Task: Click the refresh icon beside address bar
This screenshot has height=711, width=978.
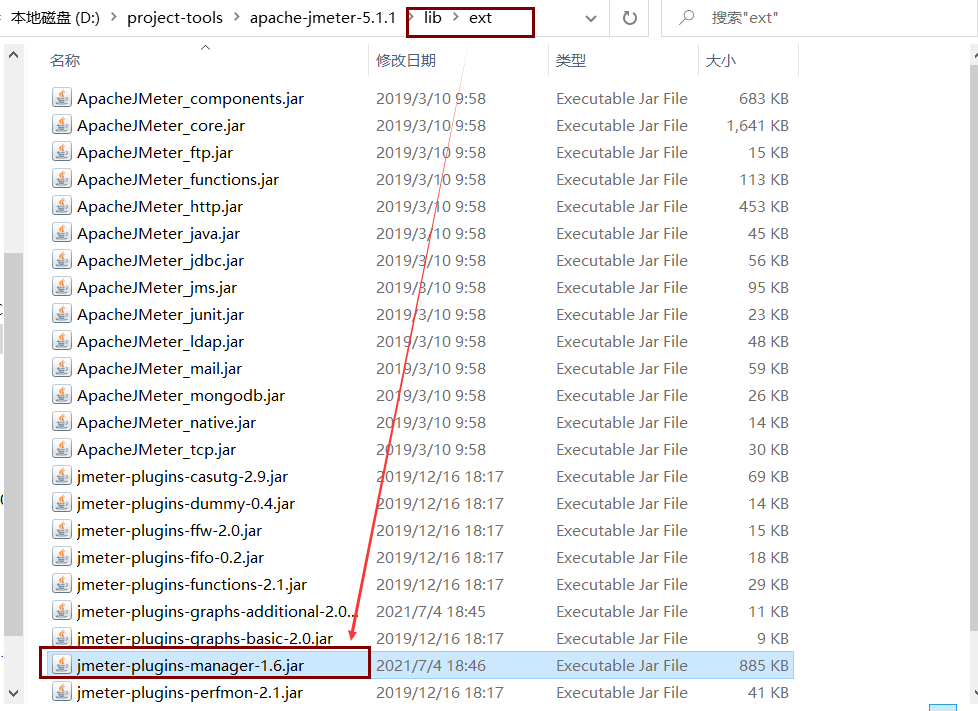Action: point(630,18)
